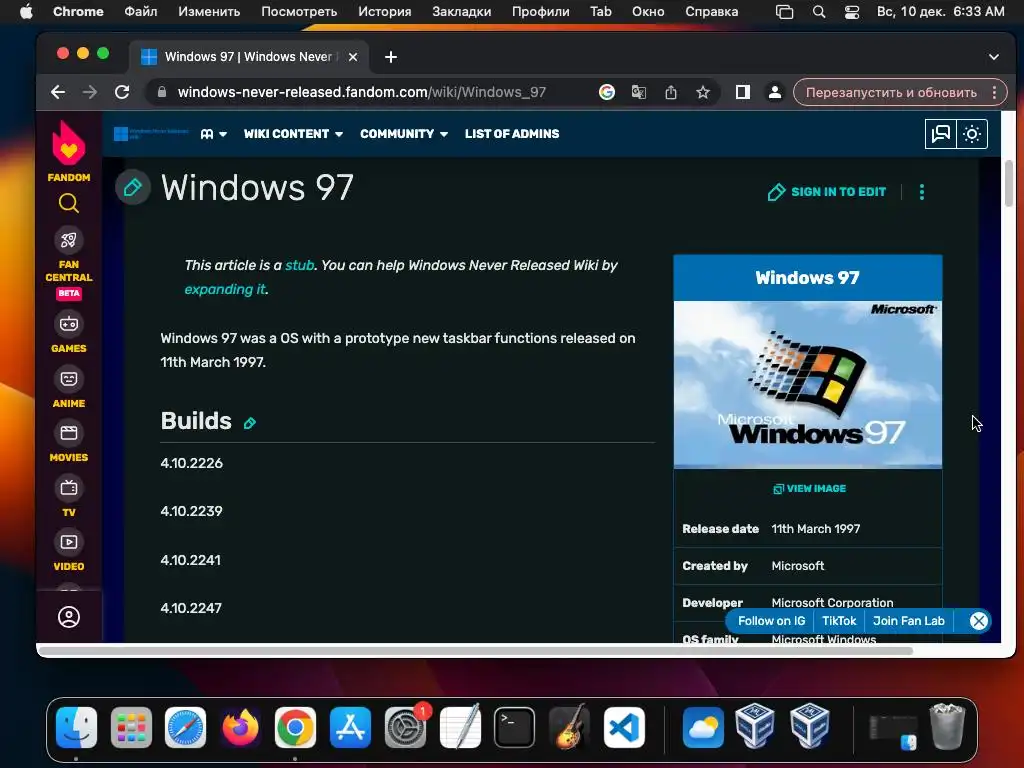
Task: Open the Movies sidebar icon
Action: 69,433
